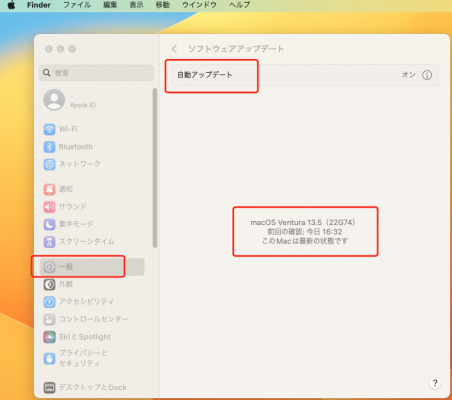This screenshot has width=452, height=400.
Task: Select Siri と Spotlight icon
Action: tap(49, 337)
